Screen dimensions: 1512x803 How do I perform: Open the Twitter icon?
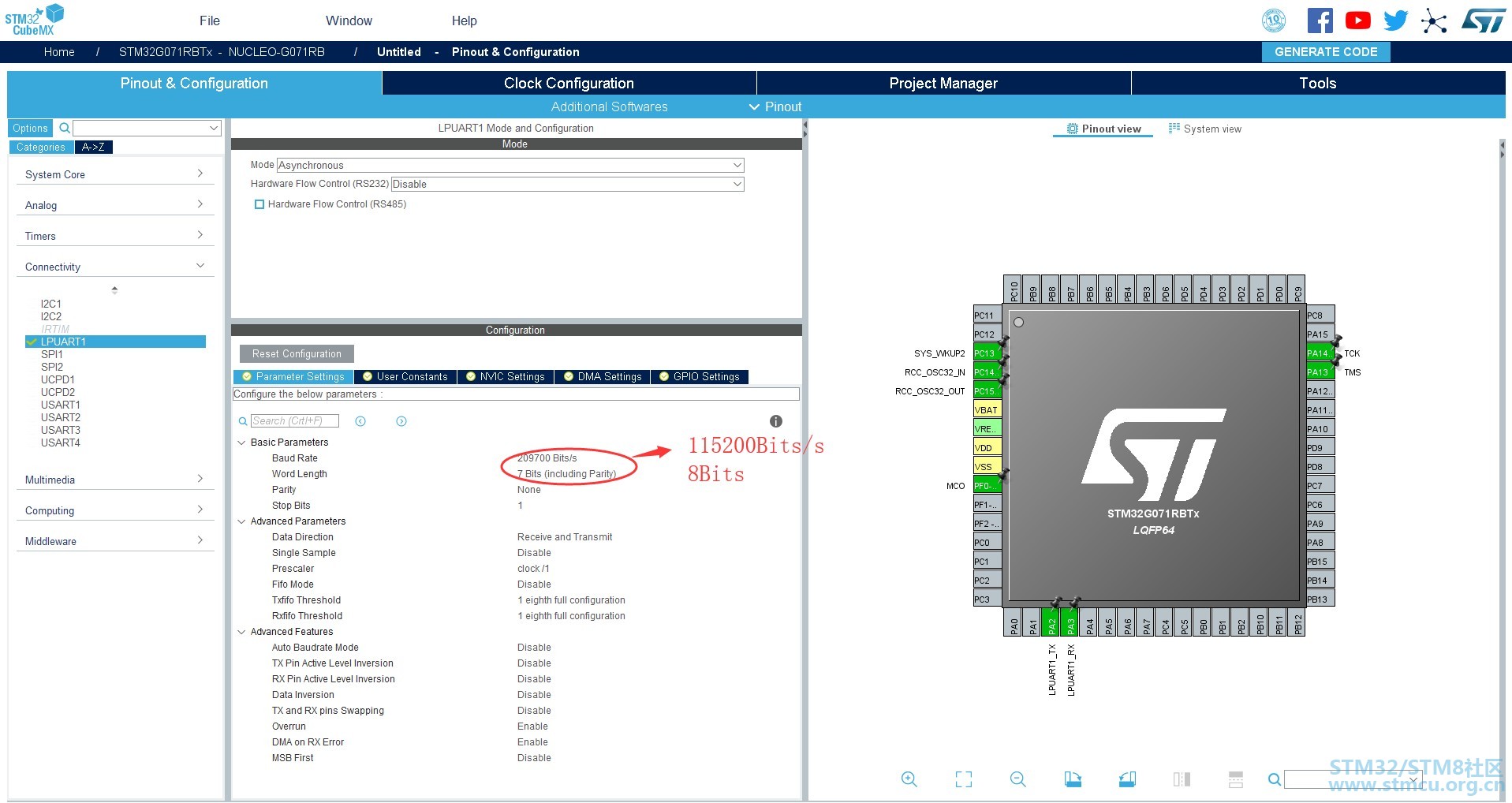pos(1395,21)
